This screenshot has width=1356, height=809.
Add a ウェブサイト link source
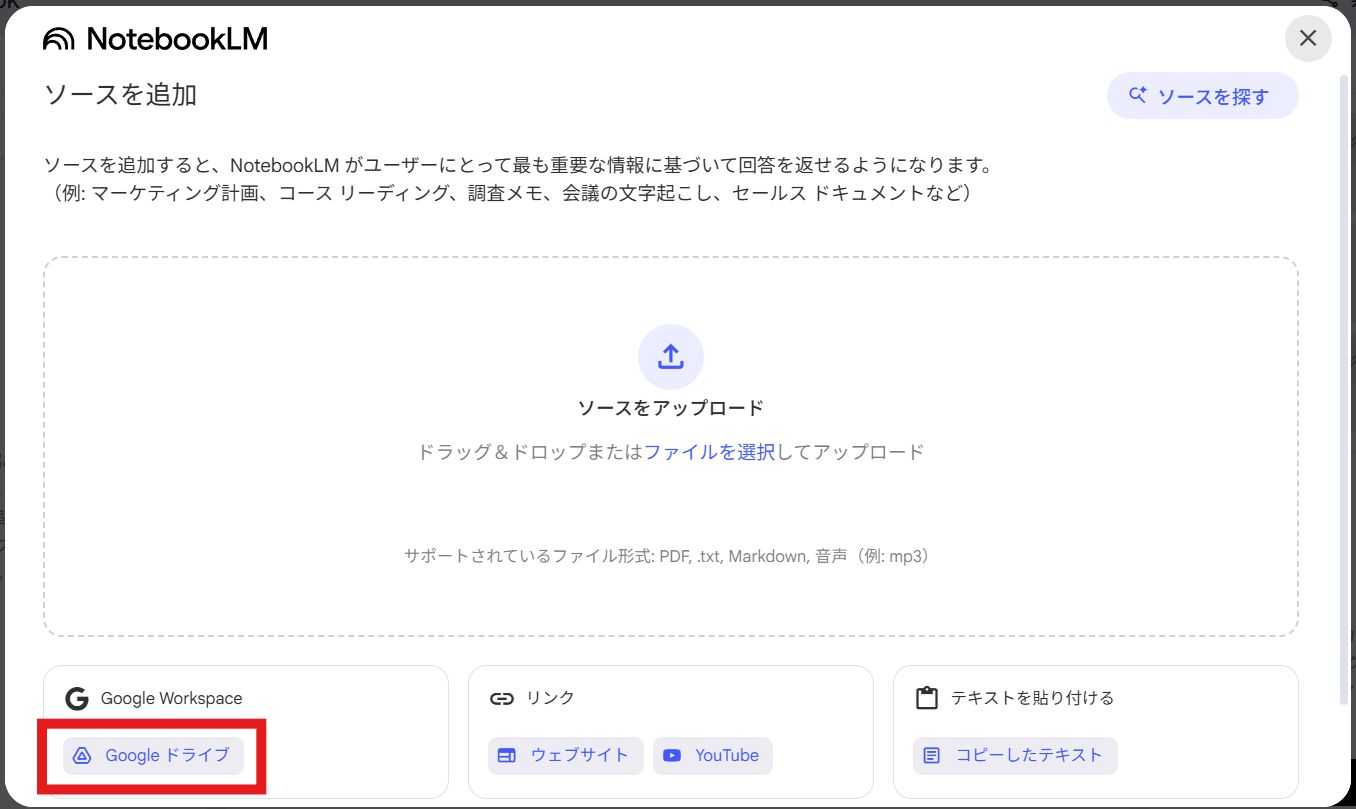[x=565, y=756]
